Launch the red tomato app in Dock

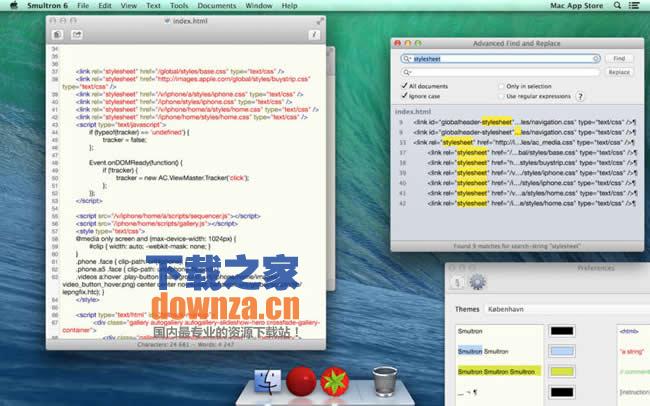point(301,380)
